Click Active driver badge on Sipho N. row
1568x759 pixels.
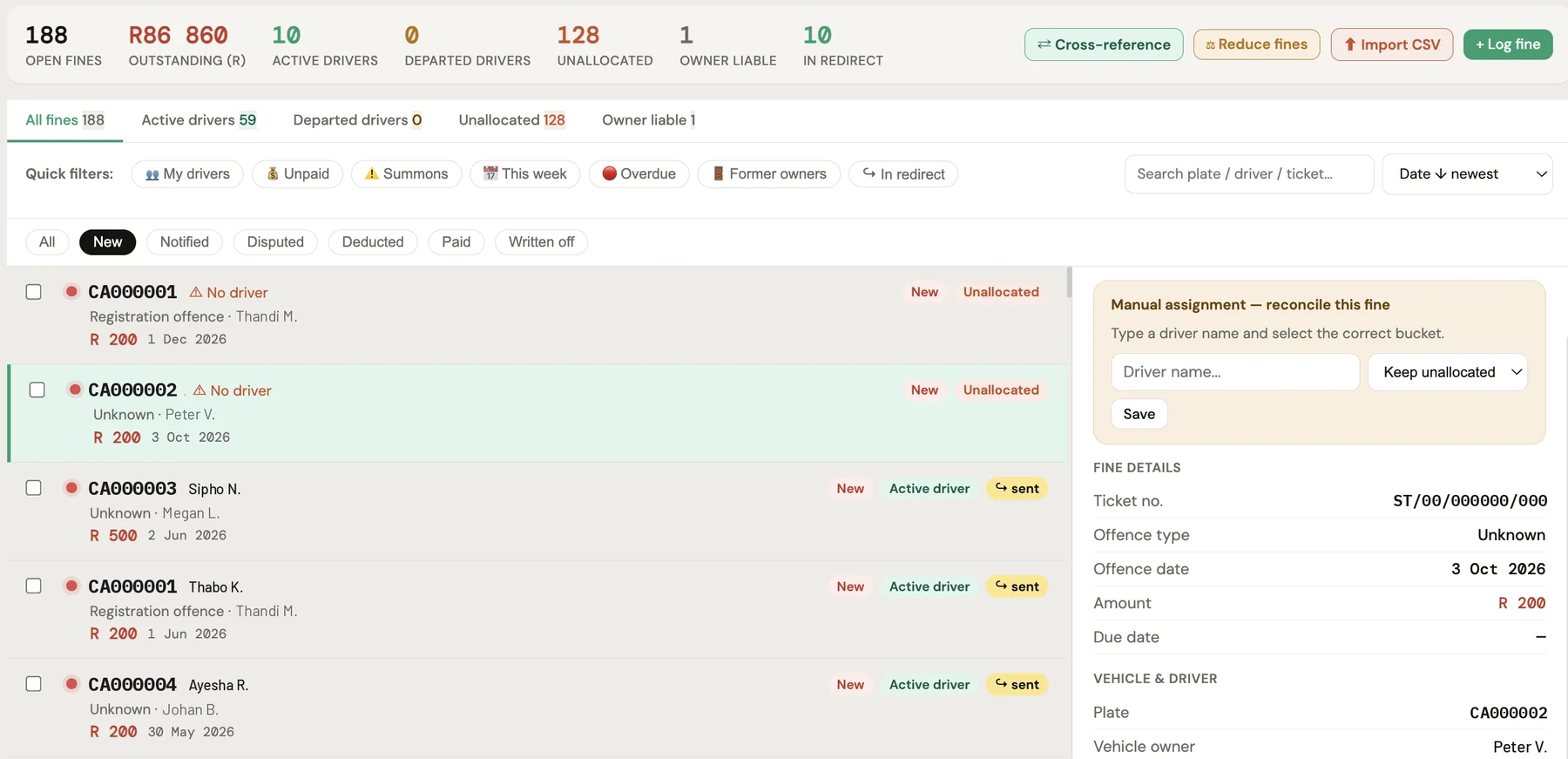(929, 489)
